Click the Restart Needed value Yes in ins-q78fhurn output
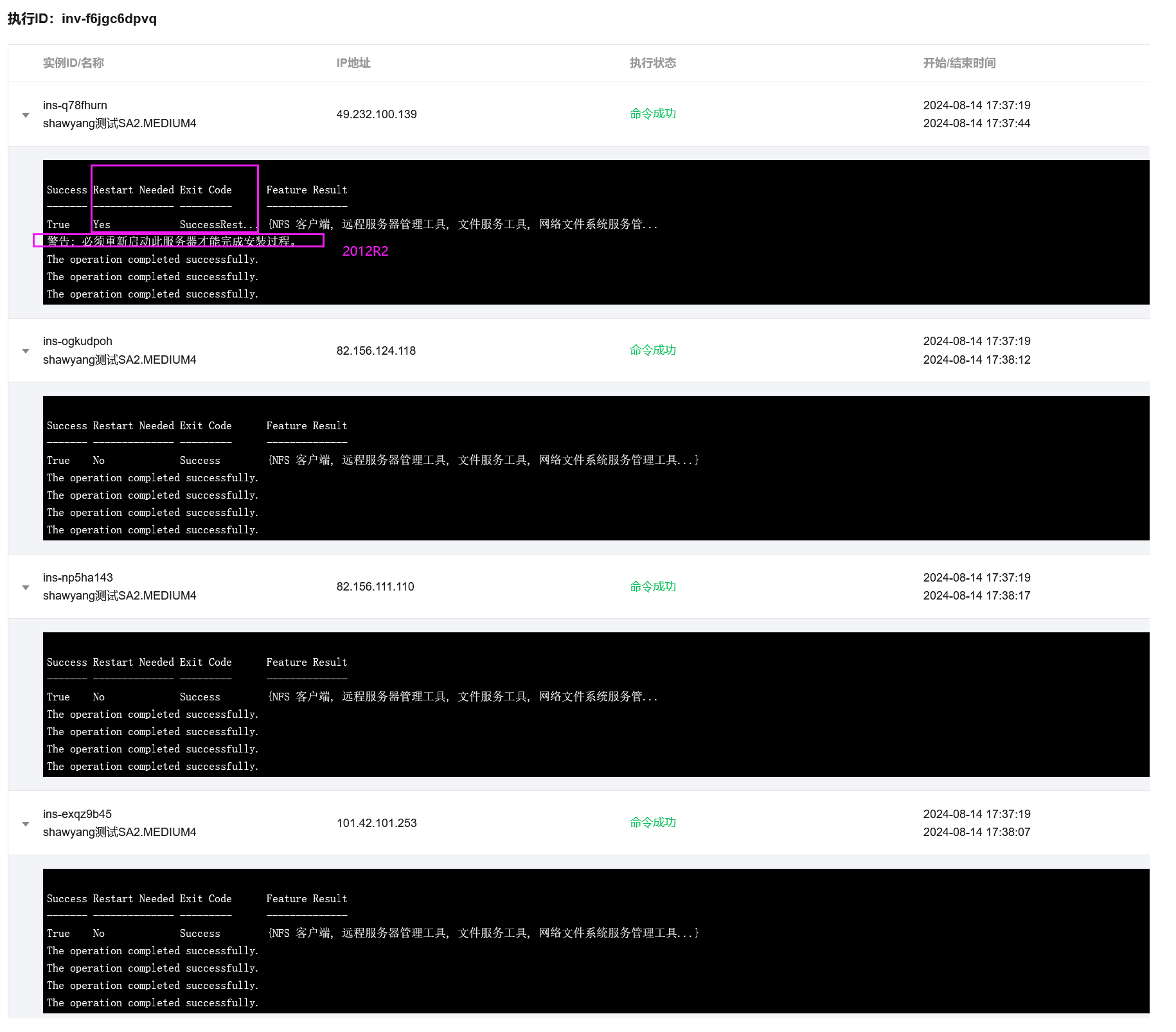The width and height of the screenshot is (1176, 1032). point(102,225)
